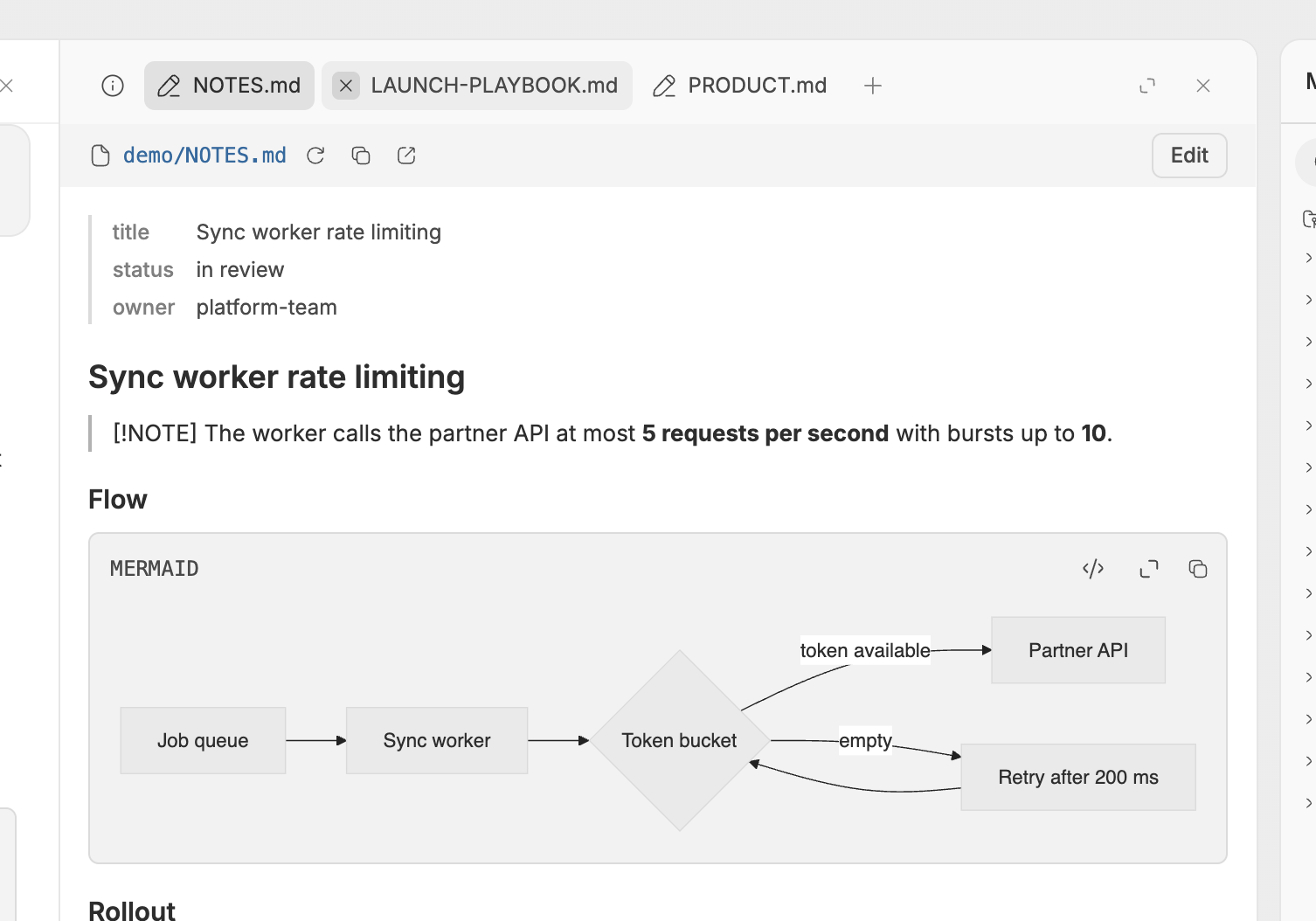Viewport: 1316px width, 921px height.
Task: Click the Sync worker node
Action: (x=437, y=741)
